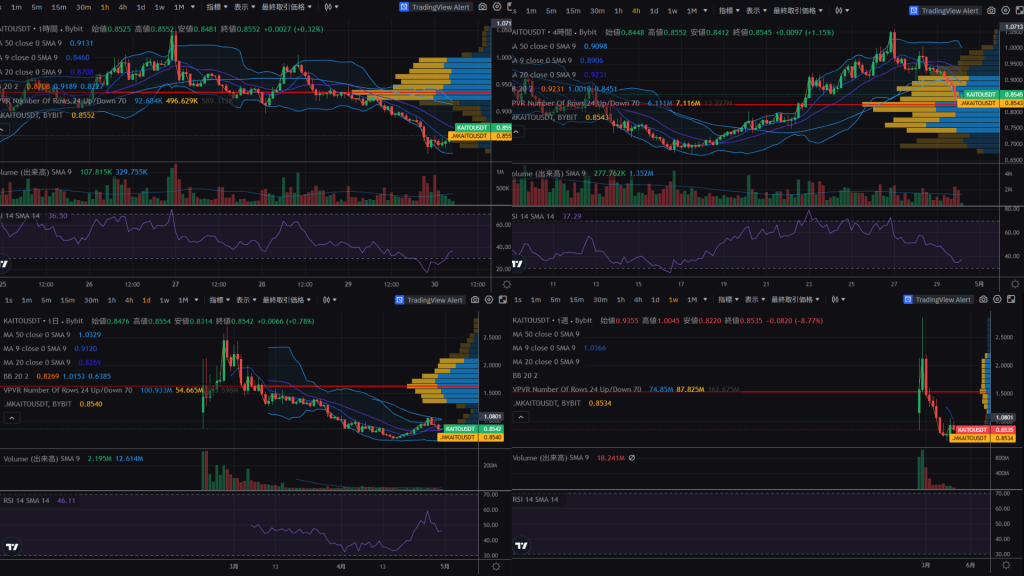The image size is (1024, 576).
Task: Switch the weekly chart to 1h timeframe
Action: 620,299
